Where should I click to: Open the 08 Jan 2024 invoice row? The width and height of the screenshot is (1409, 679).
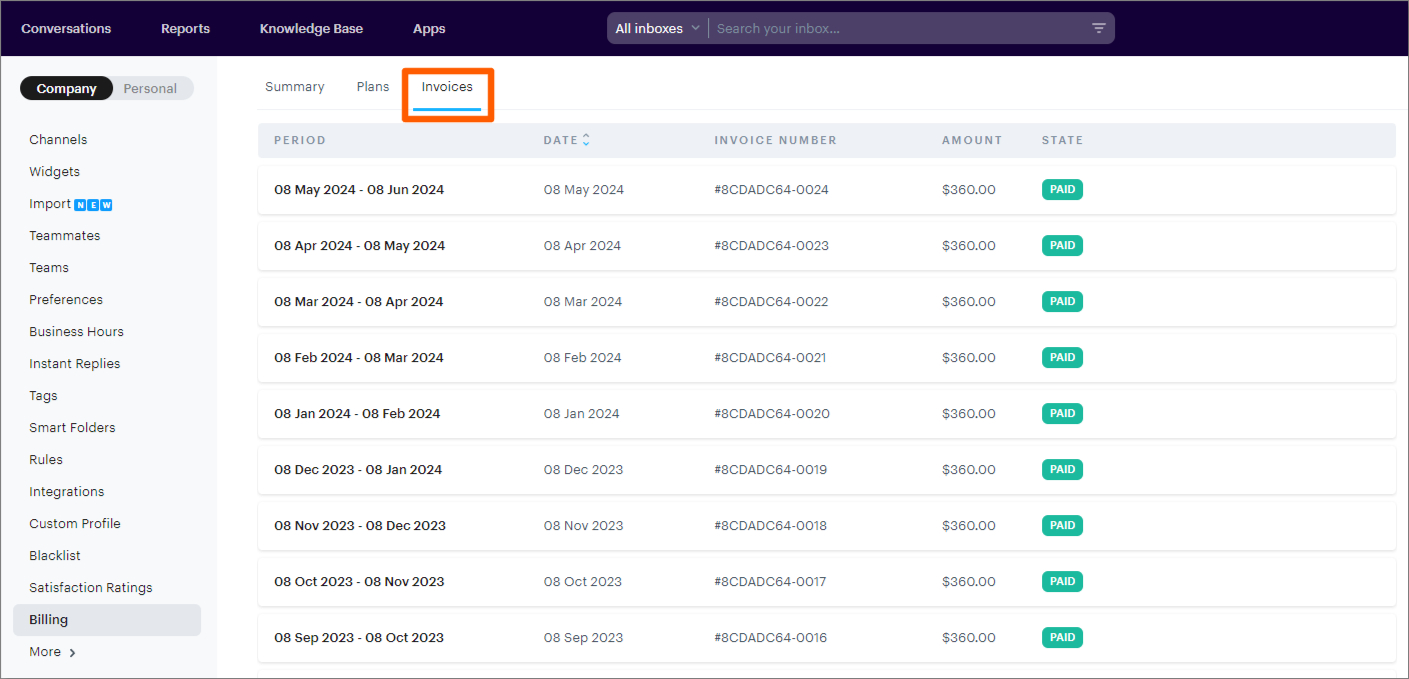[357, 414]
